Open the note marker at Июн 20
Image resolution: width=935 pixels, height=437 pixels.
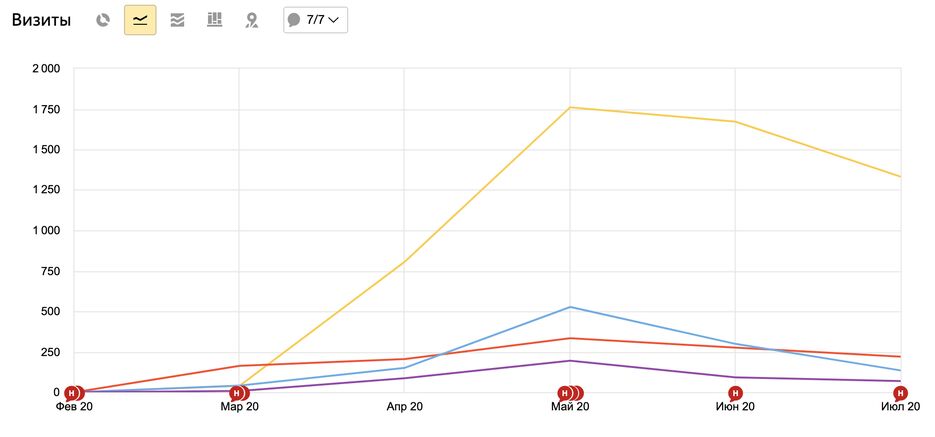pyautogui.click(x=735, y=393)
